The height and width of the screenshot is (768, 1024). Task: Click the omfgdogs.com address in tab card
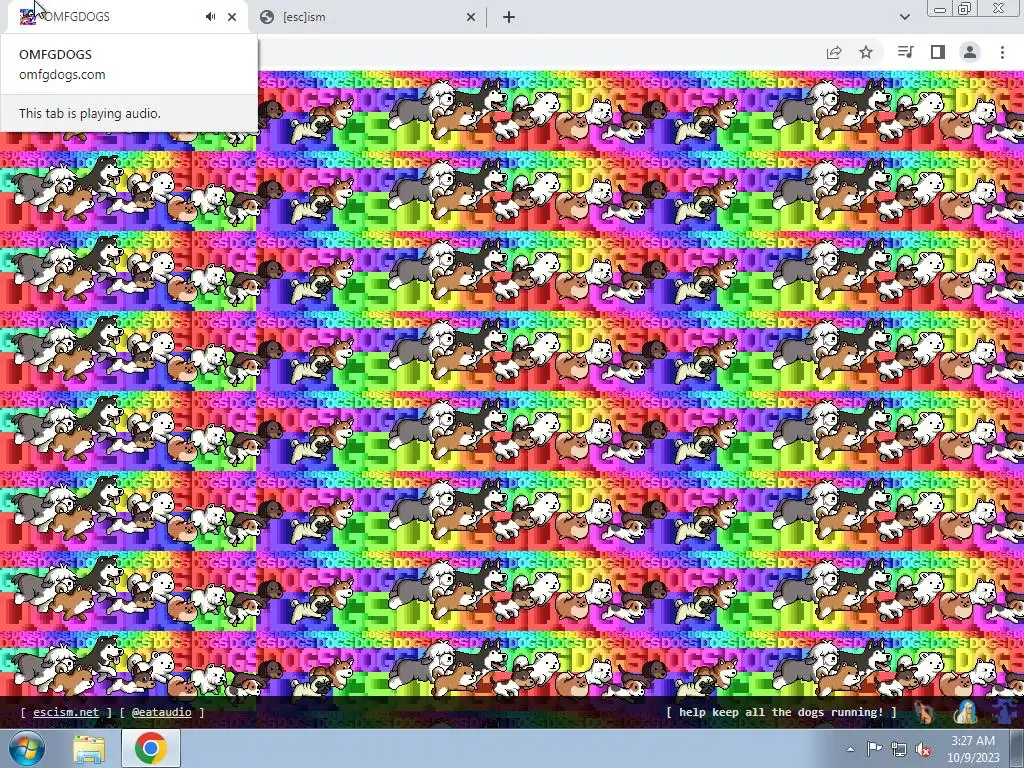pyautogui.click(x=62, y=74)
